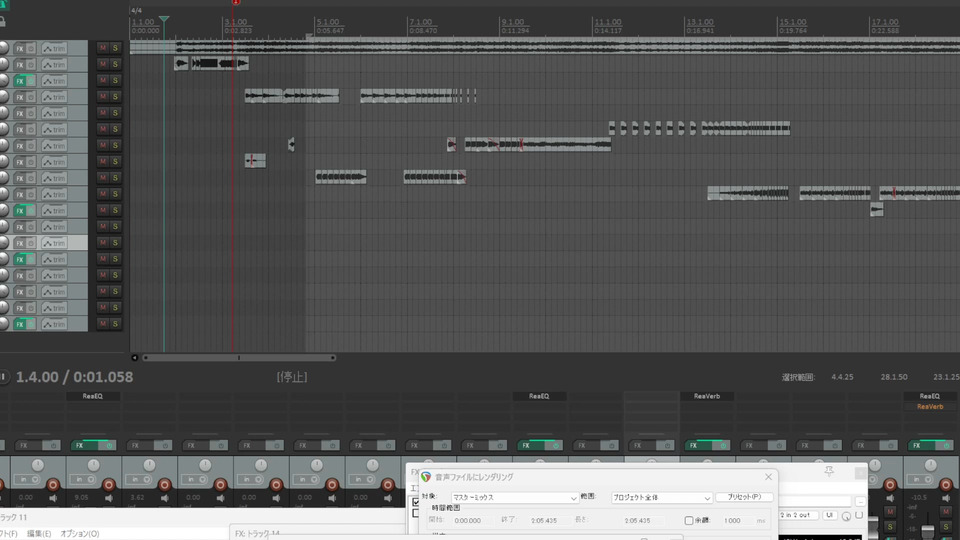
Task: Solo the first track in track panel
Action: click(x=115, y=48)
